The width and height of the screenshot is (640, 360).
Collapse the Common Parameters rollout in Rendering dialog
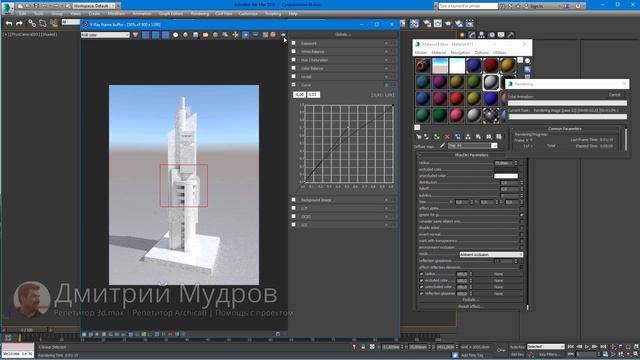click(565, 129)
